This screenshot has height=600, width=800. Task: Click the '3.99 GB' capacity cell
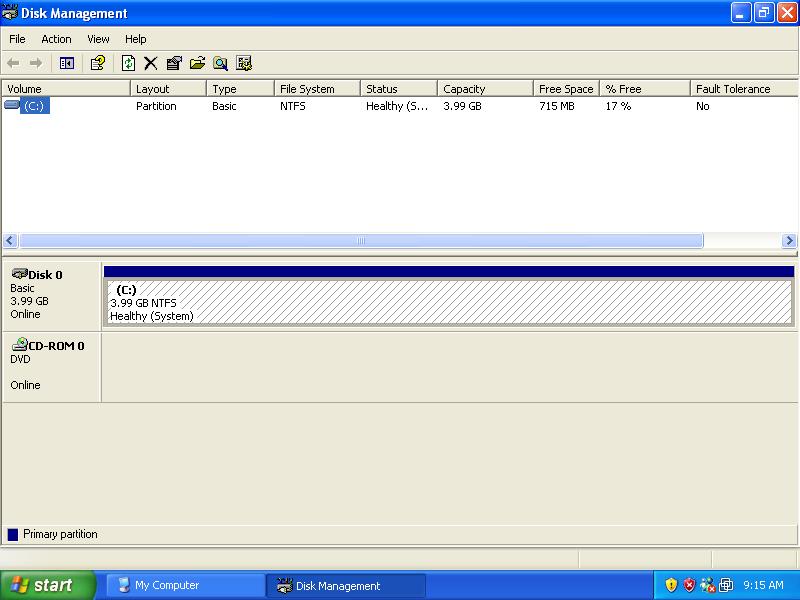[x=462, y=106]
